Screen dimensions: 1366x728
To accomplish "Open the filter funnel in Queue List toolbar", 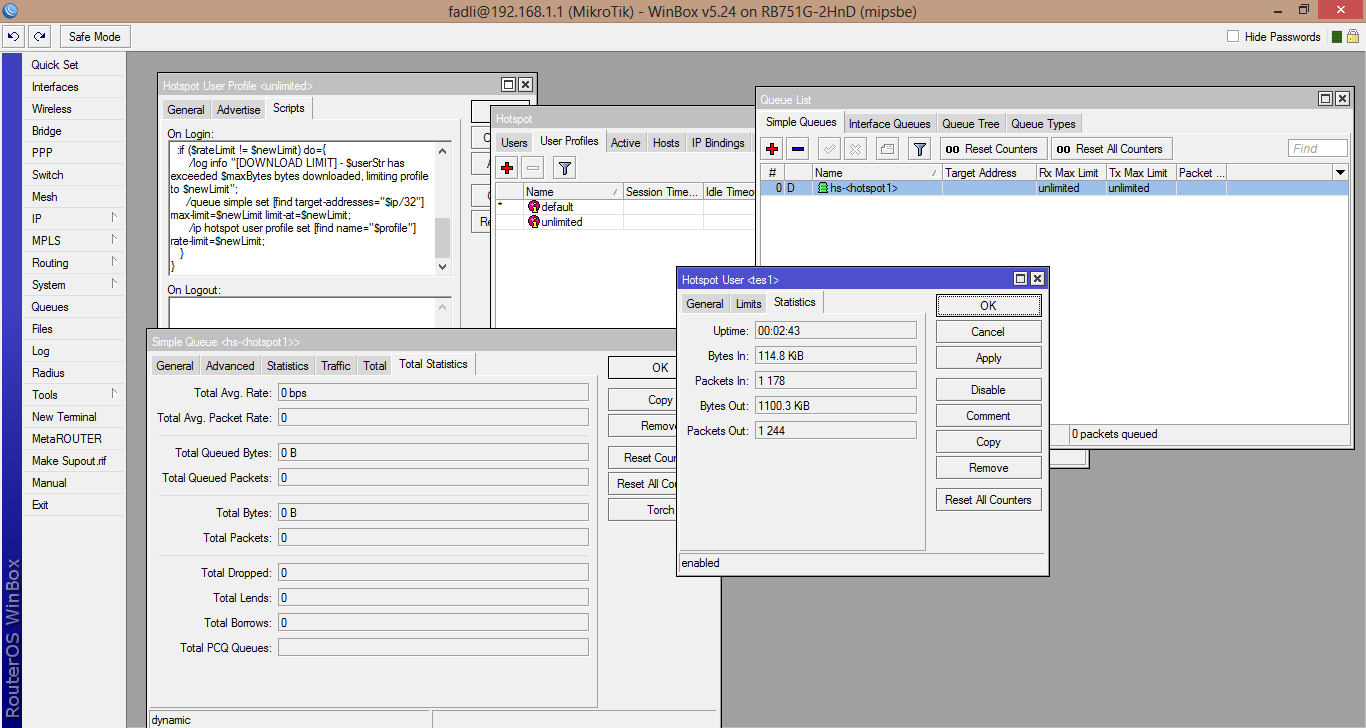I will (x=920, y=148).
